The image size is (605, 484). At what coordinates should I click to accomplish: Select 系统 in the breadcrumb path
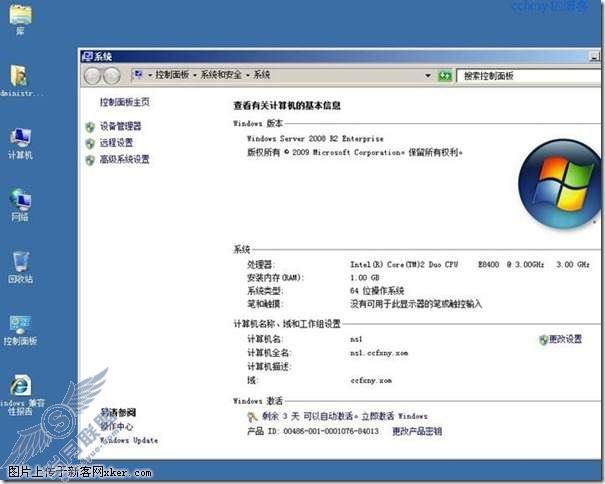[x=261, y=75]
